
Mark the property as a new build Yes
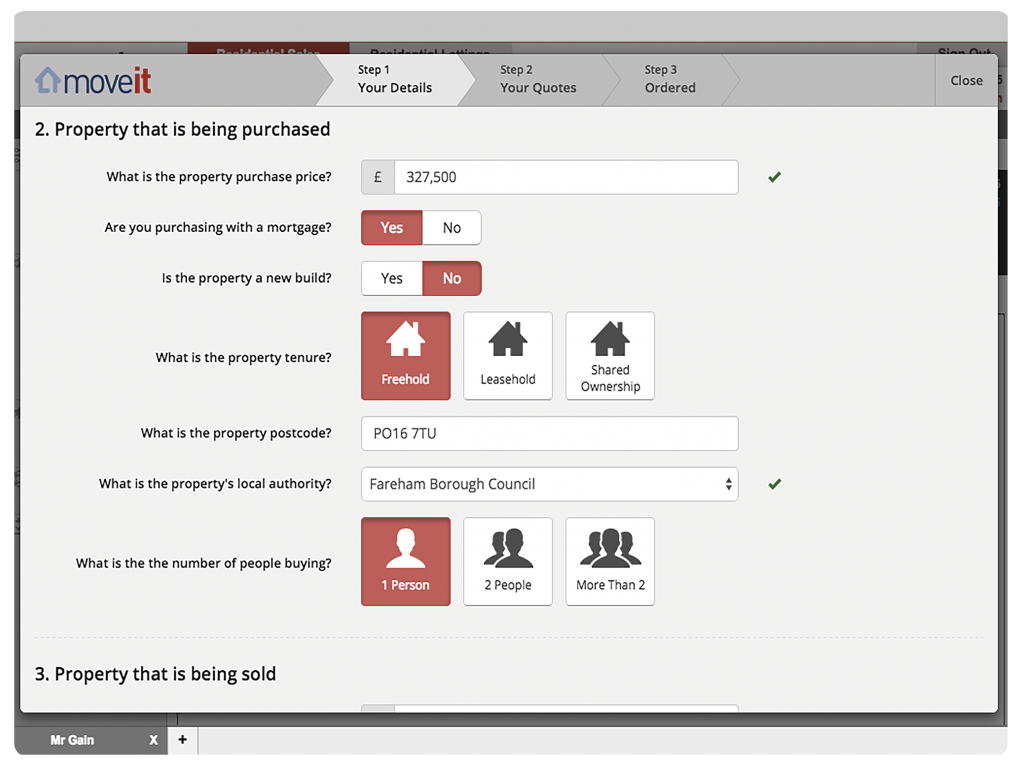point(392,279)
